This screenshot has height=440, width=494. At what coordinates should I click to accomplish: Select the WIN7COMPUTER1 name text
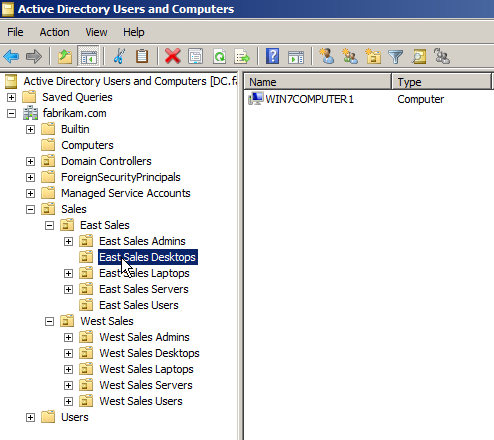tap(310, 99)
